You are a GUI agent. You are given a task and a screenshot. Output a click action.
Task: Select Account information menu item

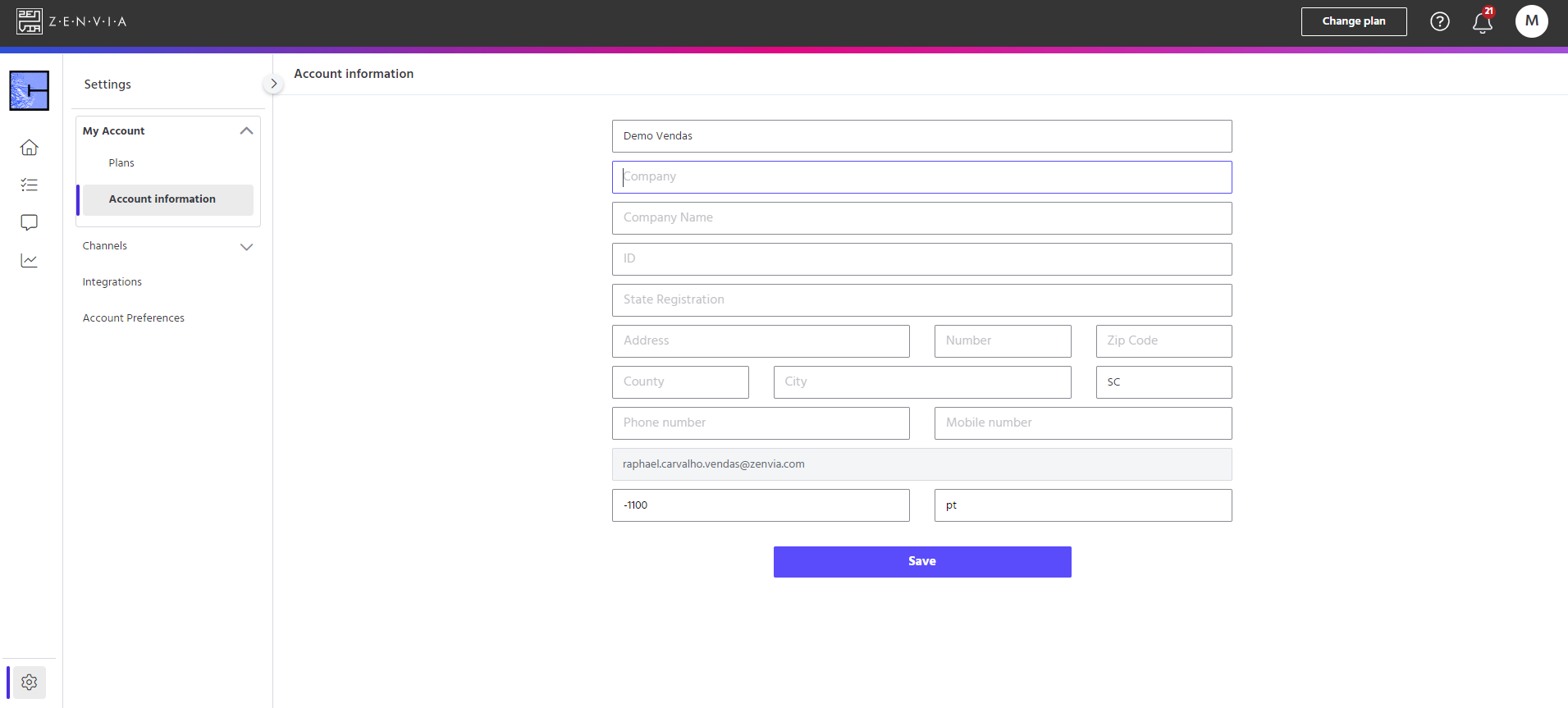coord(168,199)
